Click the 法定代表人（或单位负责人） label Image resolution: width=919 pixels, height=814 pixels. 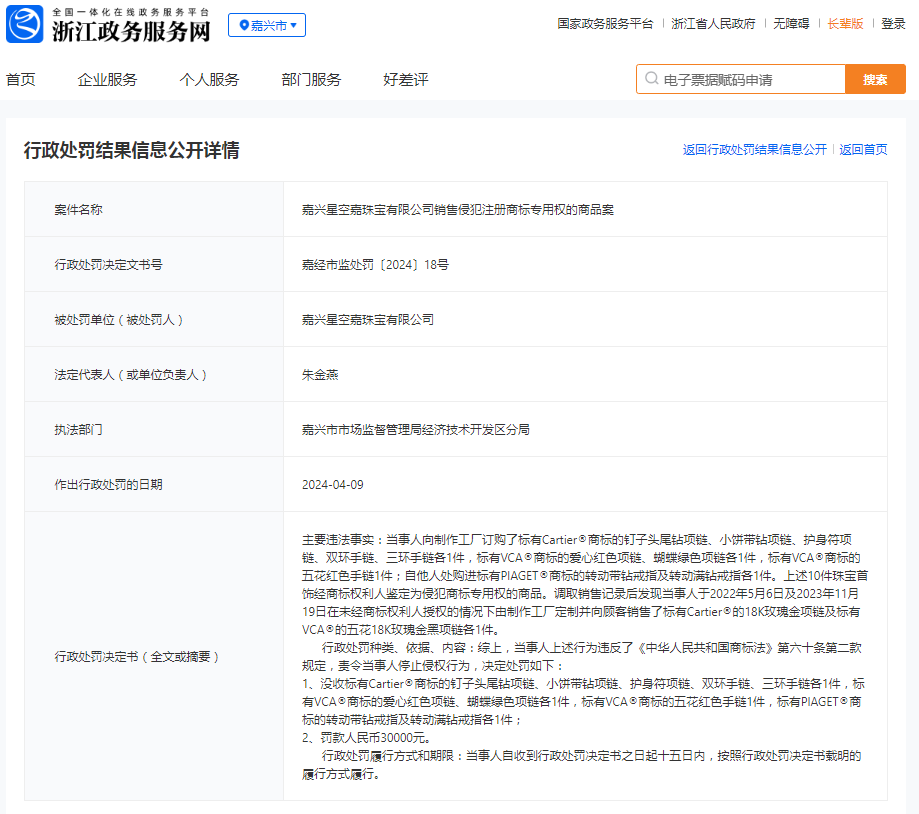pyautogui.click(x=131, y=374)
